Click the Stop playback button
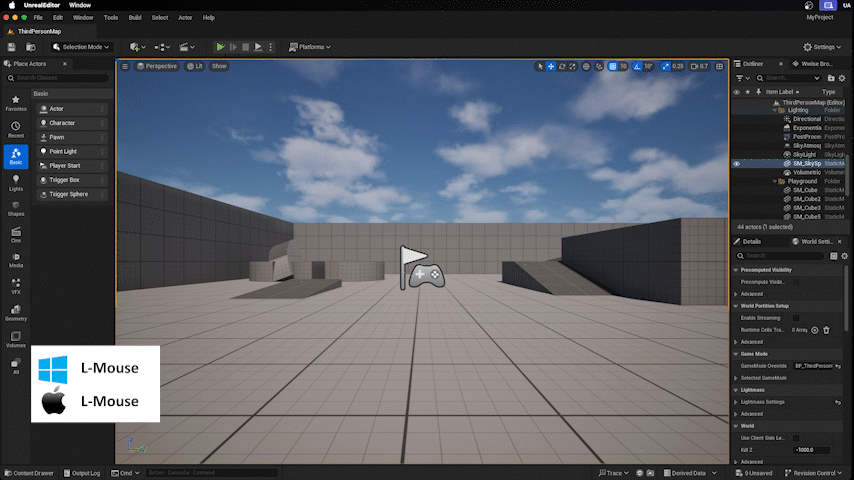Screen dimensions: 854x480 tap(246, 47)
